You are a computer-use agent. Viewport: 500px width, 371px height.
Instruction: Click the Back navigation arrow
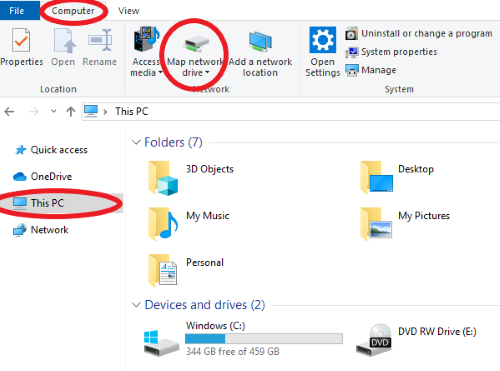(x=9, y=111)
